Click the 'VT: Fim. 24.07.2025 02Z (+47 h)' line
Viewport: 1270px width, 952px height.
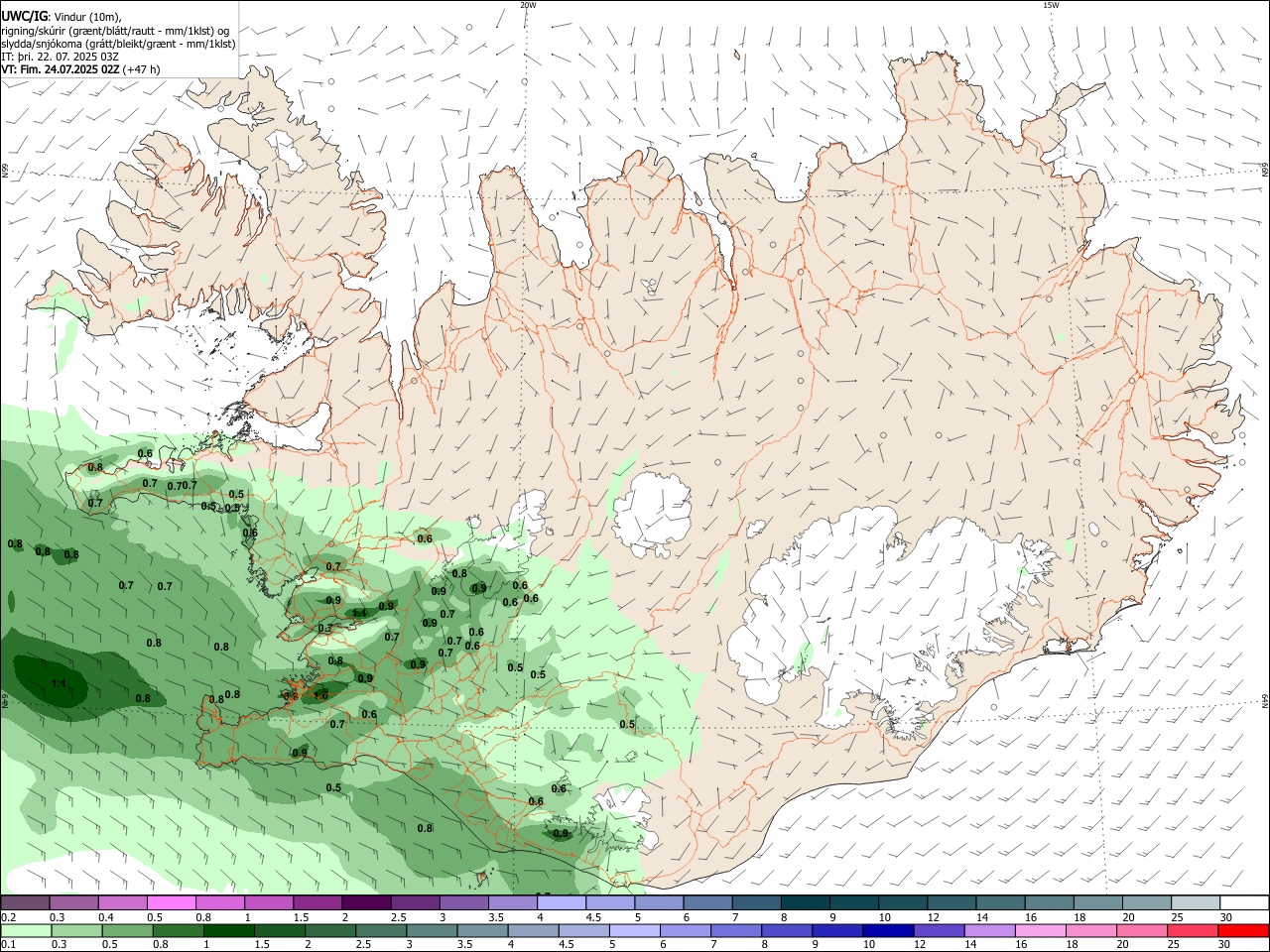coord(80,69)
